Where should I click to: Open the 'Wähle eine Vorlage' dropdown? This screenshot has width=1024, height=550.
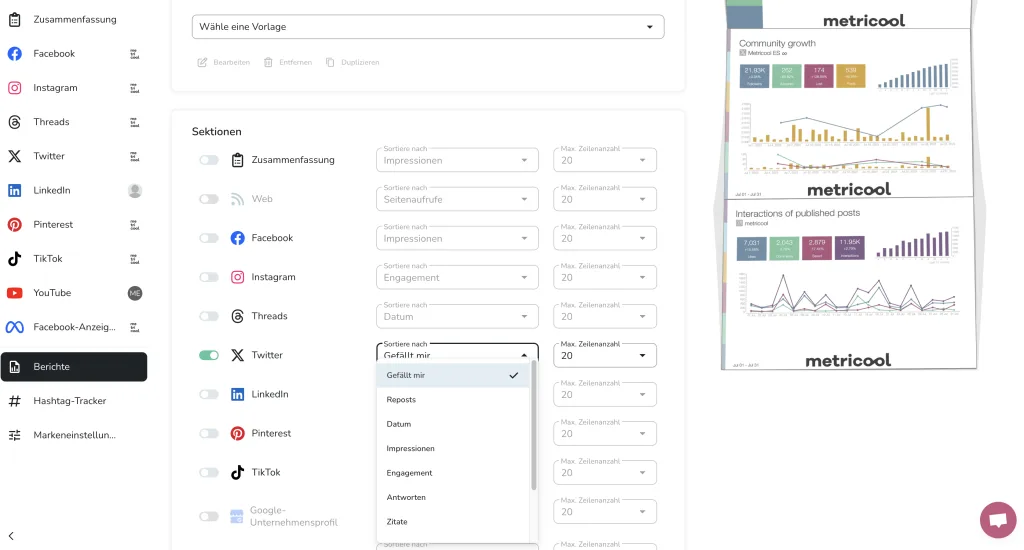click(428, 27)
